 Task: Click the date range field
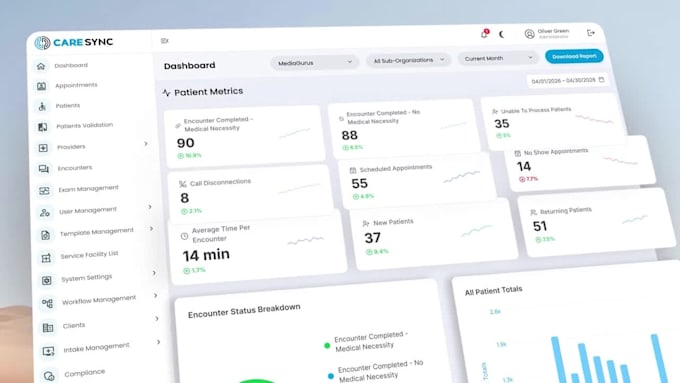[x=568, y=80]
